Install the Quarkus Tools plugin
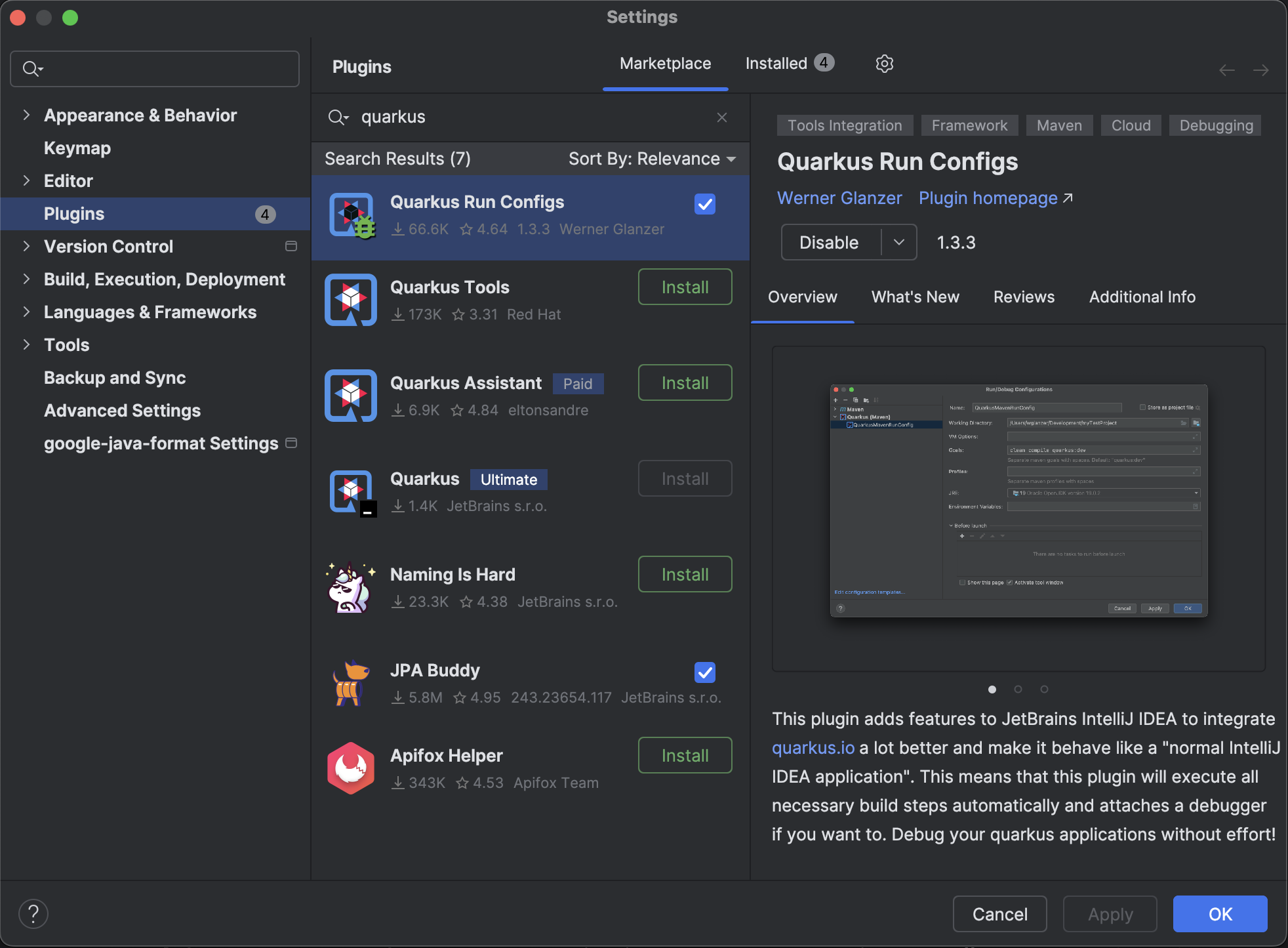The height and width of the screenshot is (948, 1288). point(685,287)
